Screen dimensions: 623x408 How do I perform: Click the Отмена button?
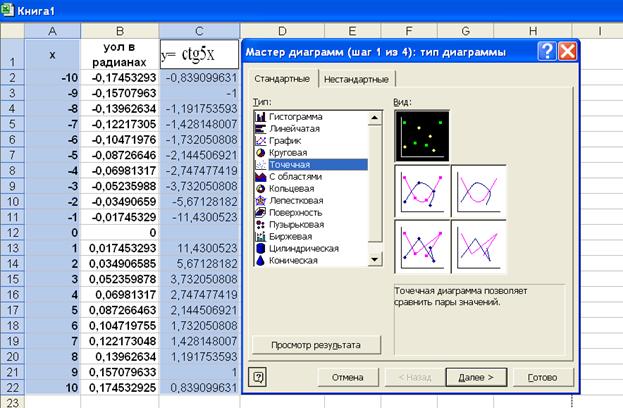348,377
